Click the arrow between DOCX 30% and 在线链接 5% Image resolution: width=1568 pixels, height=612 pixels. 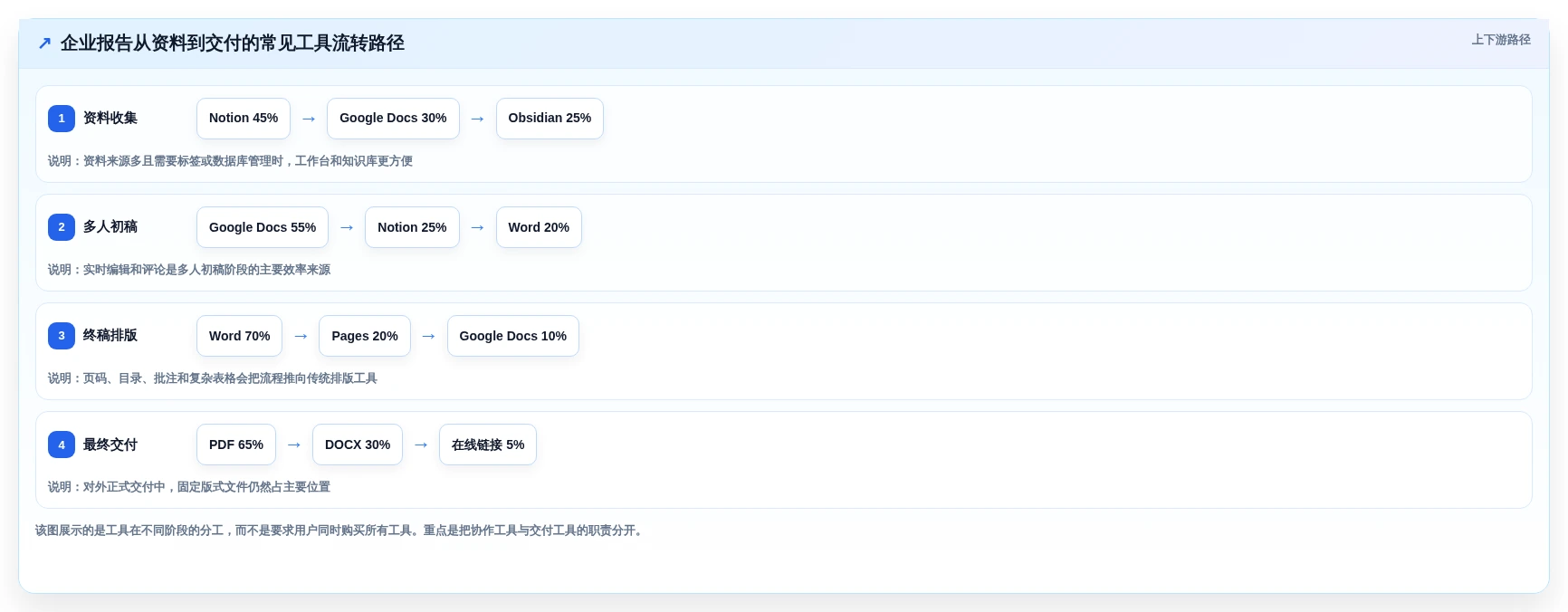click(421, 445)
